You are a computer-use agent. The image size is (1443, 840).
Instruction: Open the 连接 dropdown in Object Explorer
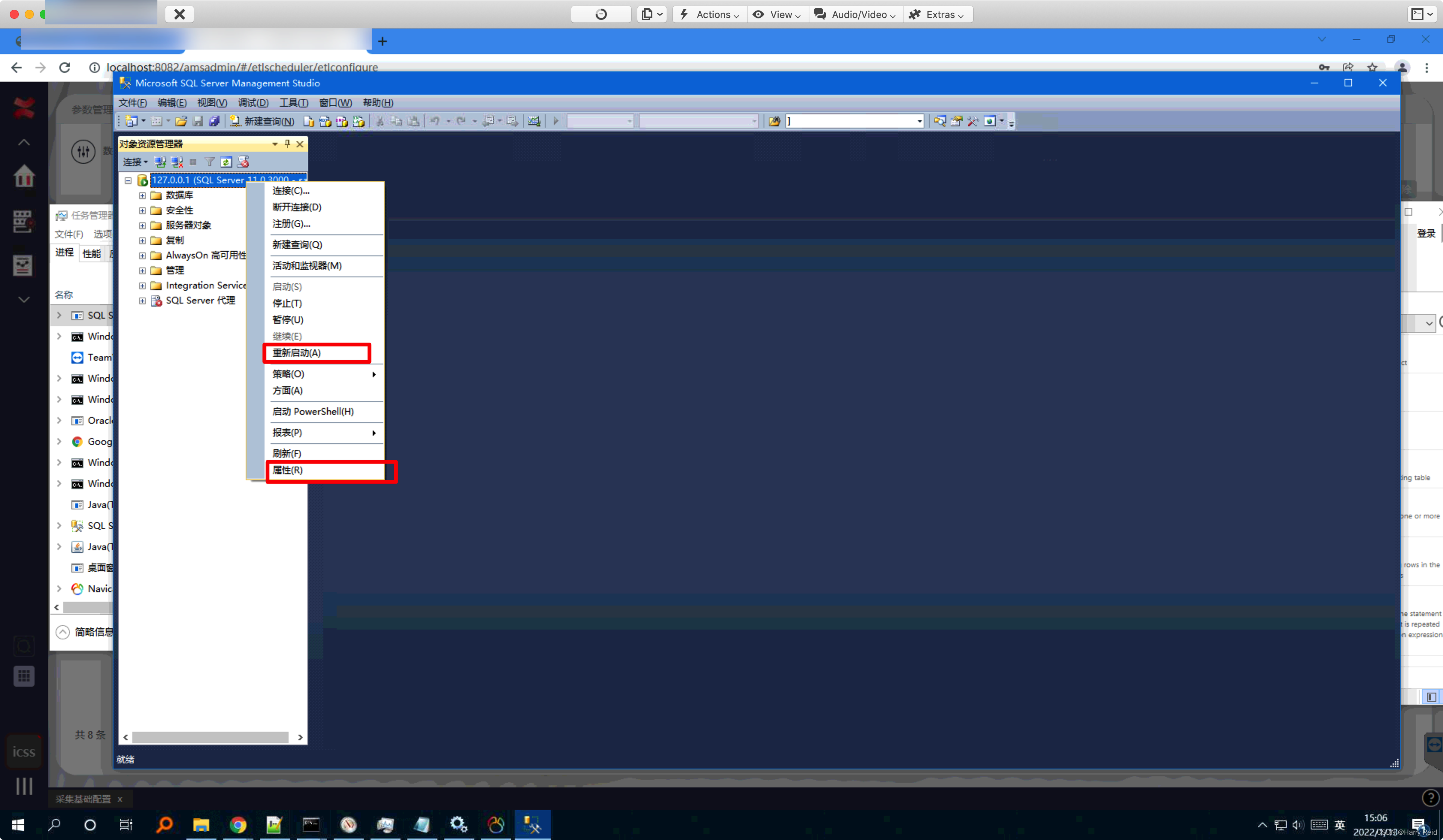(x=136, y=162)
